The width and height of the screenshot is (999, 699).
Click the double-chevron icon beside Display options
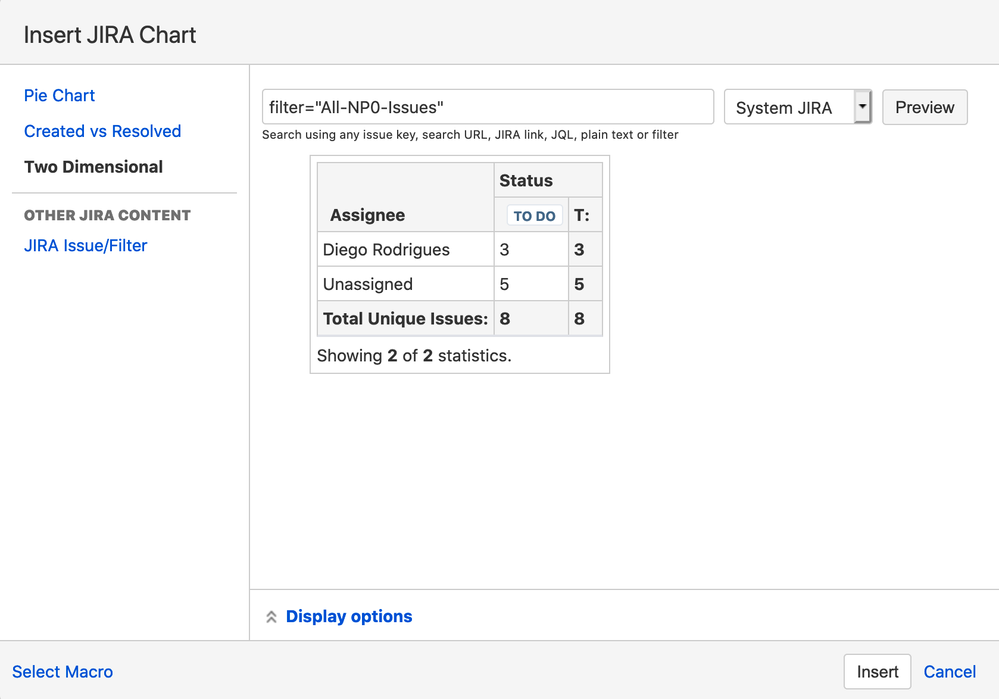pyautogui.click(x=271, y=617)
